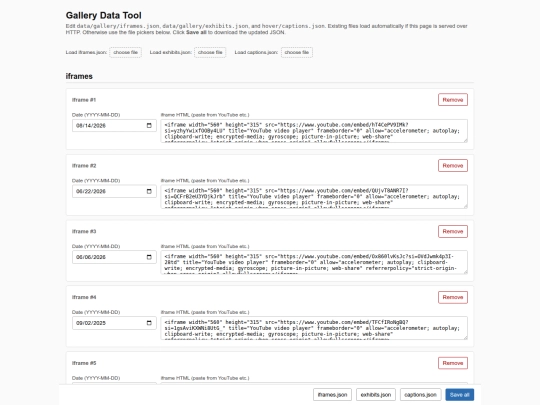Image resolution: width=540 pixels, height=405 pixels.
Task: Remove iframe #4
Action: [x=453, y=297]
